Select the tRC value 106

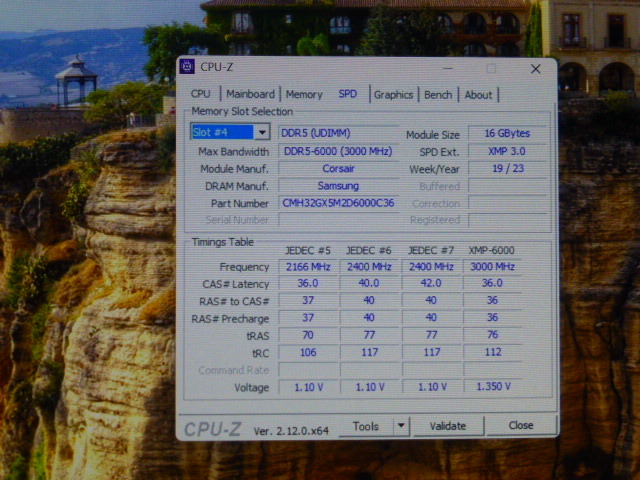(x=308, y=352)
